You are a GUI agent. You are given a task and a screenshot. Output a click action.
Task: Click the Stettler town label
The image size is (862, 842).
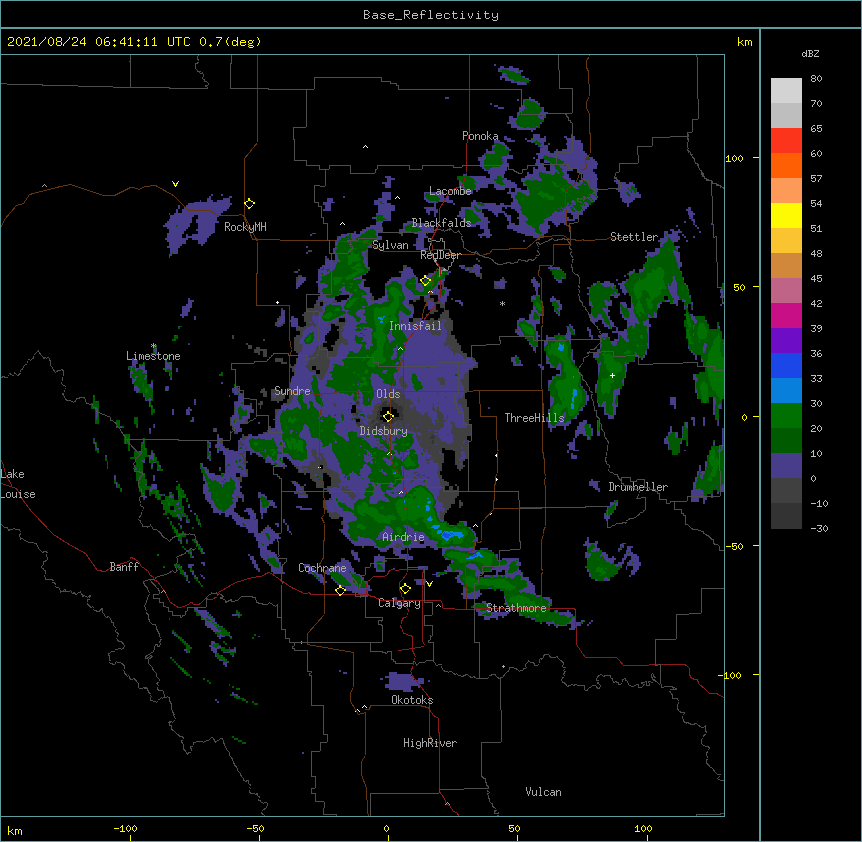pos(634,237)
